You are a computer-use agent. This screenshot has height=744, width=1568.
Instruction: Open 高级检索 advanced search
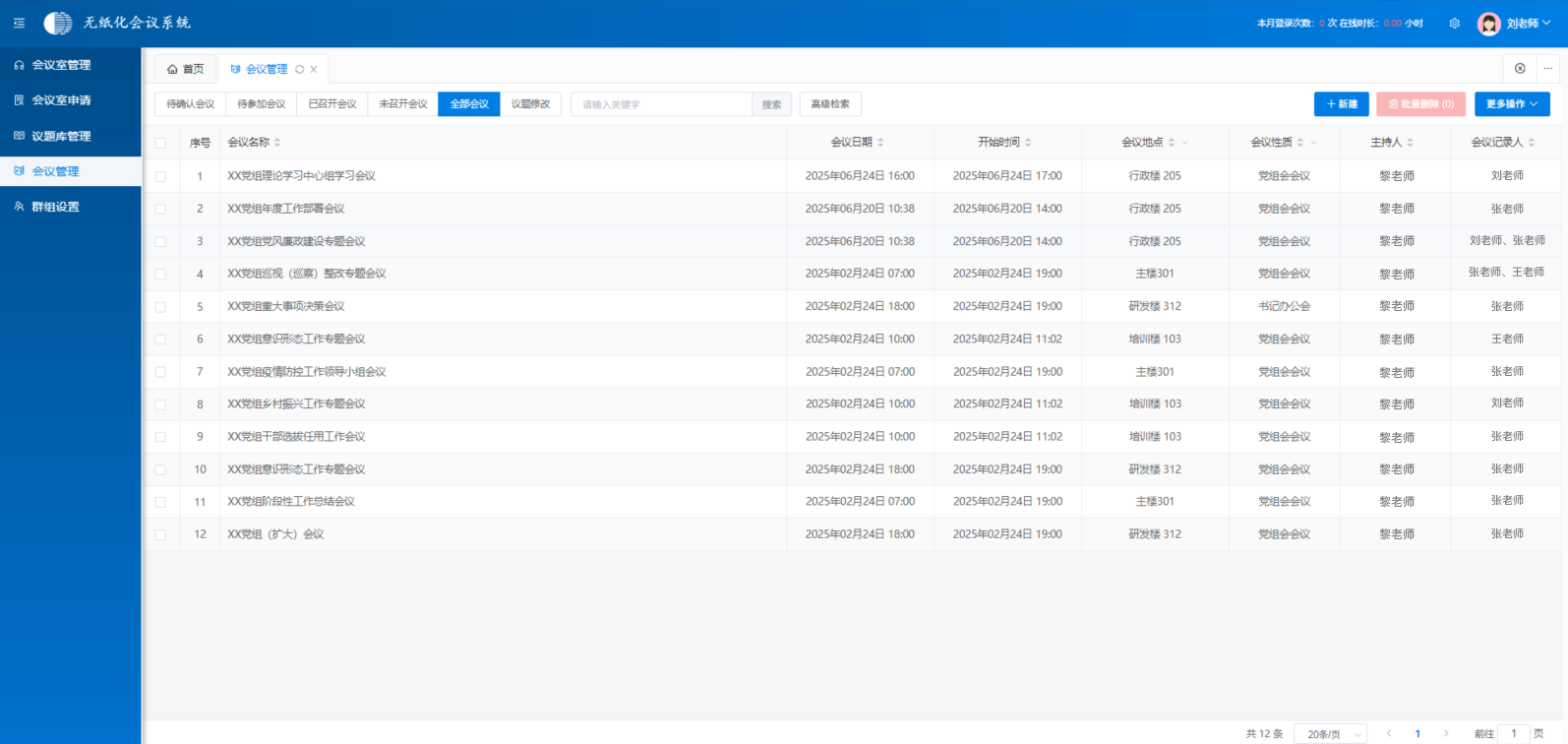830,103
